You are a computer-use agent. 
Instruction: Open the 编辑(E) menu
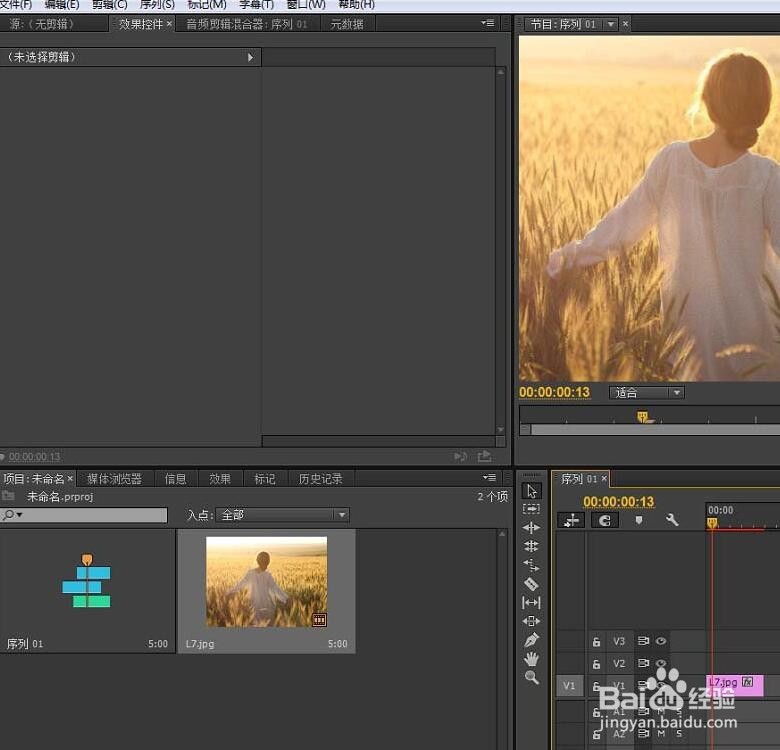tap(62, 5)
